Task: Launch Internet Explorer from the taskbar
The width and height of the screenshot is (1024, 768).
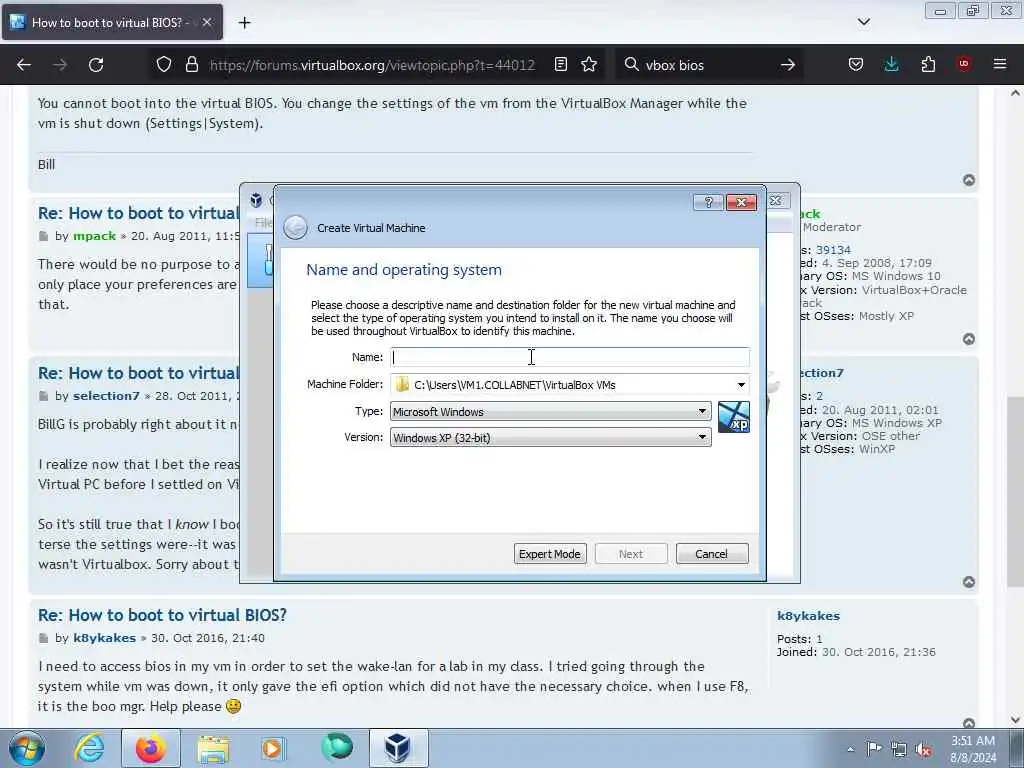Action: point(89,748)
